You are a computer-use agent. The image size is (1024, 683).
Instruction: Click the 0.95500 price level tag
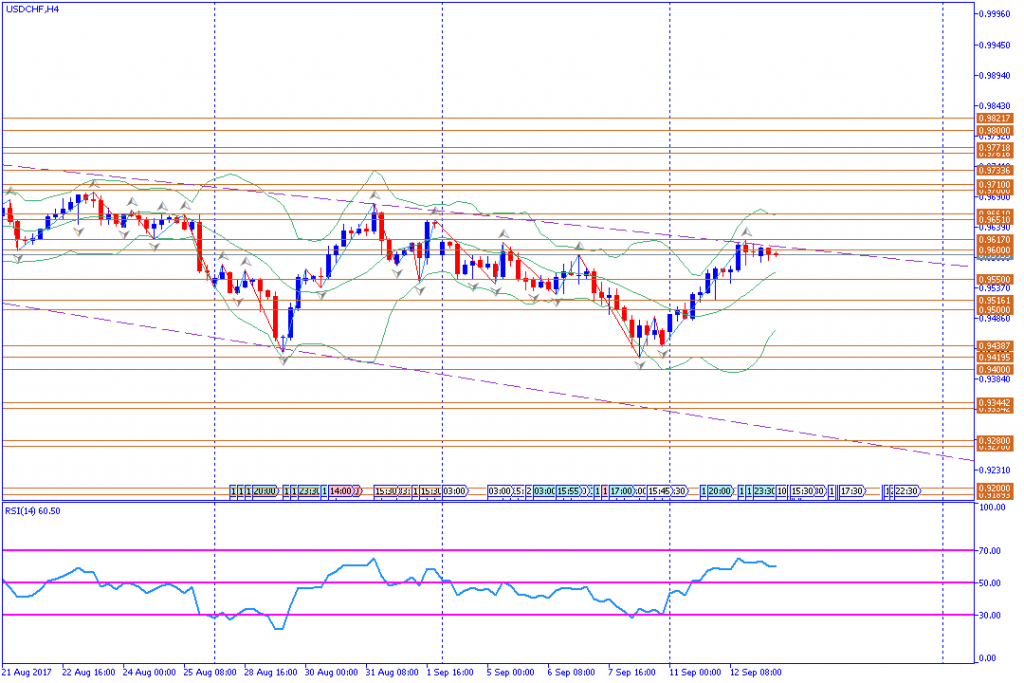tap(994, 279)
